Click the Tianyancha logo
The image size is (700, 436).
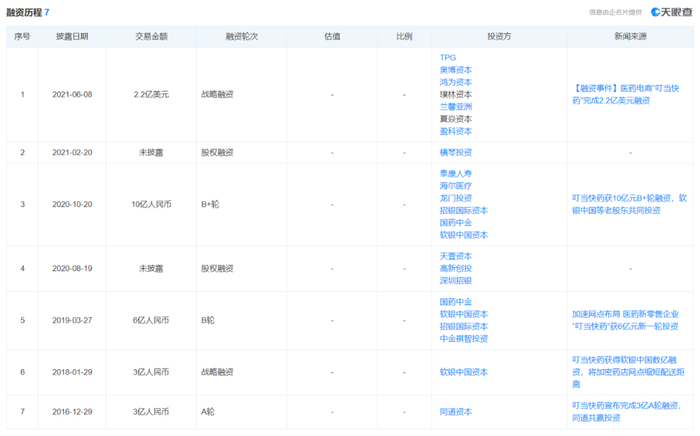tap(671, 12)
